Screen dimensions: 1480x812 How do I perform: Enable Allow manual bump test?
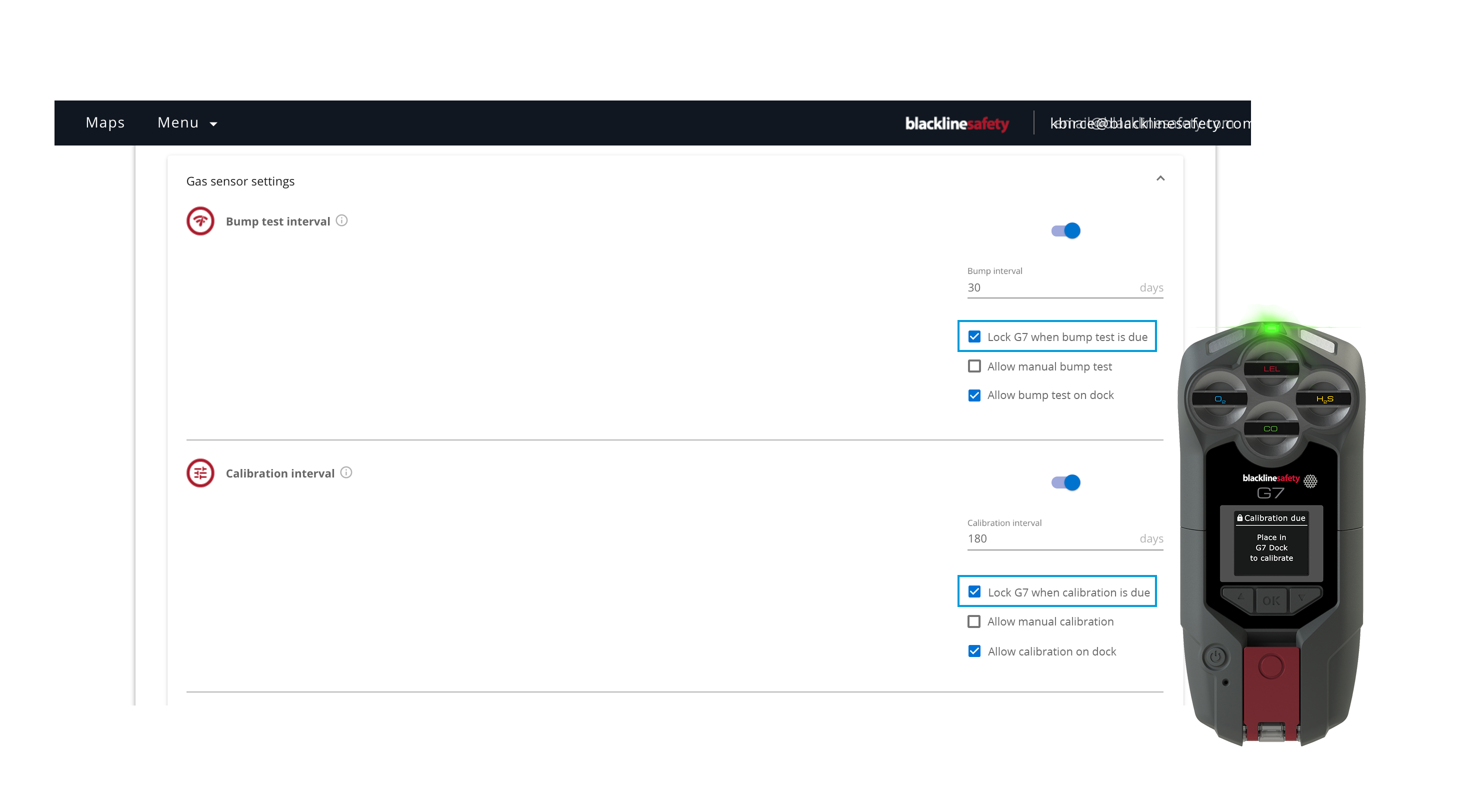974,366
